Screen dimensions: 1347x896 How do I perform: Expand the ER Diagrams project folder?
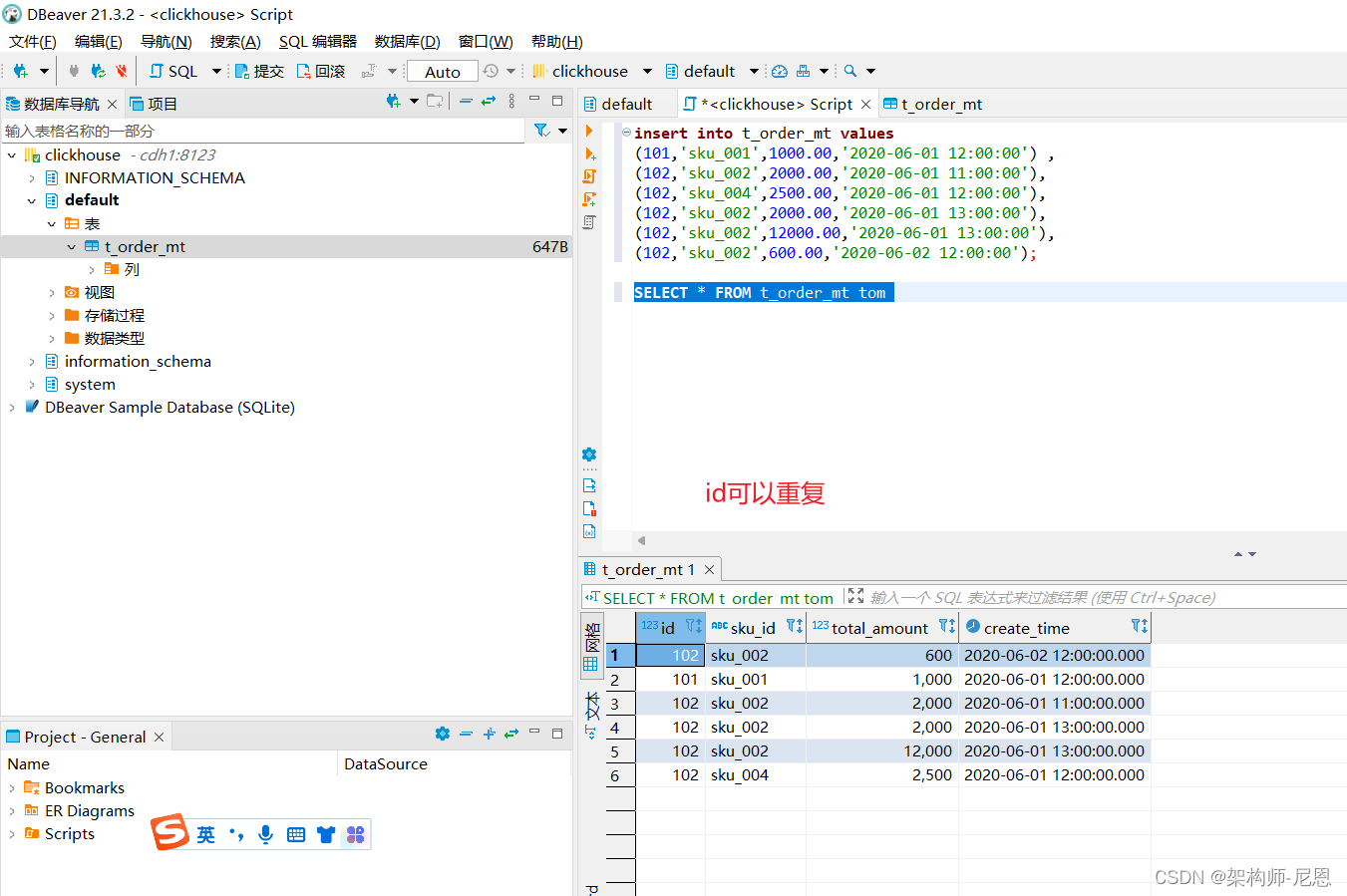(x=12, y=811)
